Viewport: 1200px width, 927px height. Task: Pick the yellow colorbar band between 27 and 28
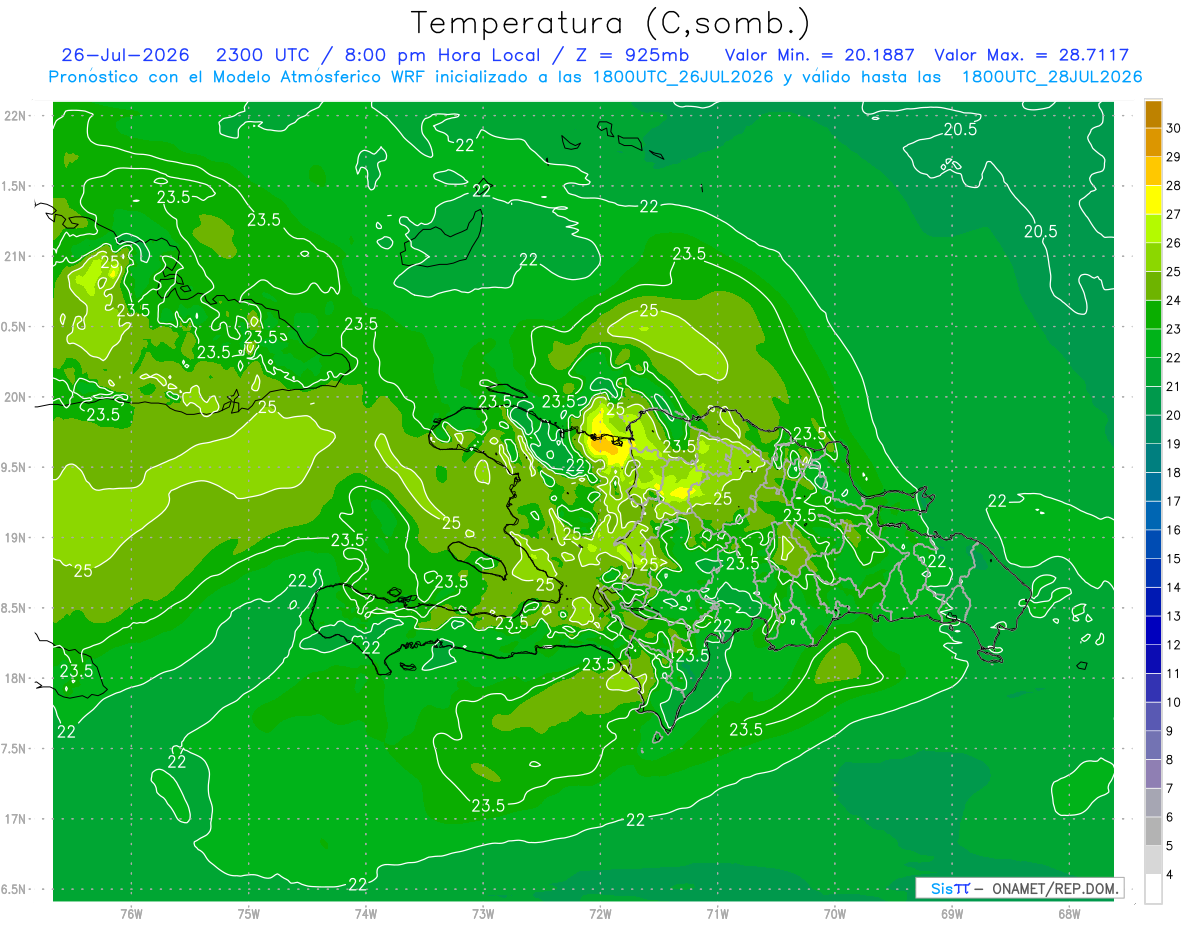click(x=1153, y=200)
